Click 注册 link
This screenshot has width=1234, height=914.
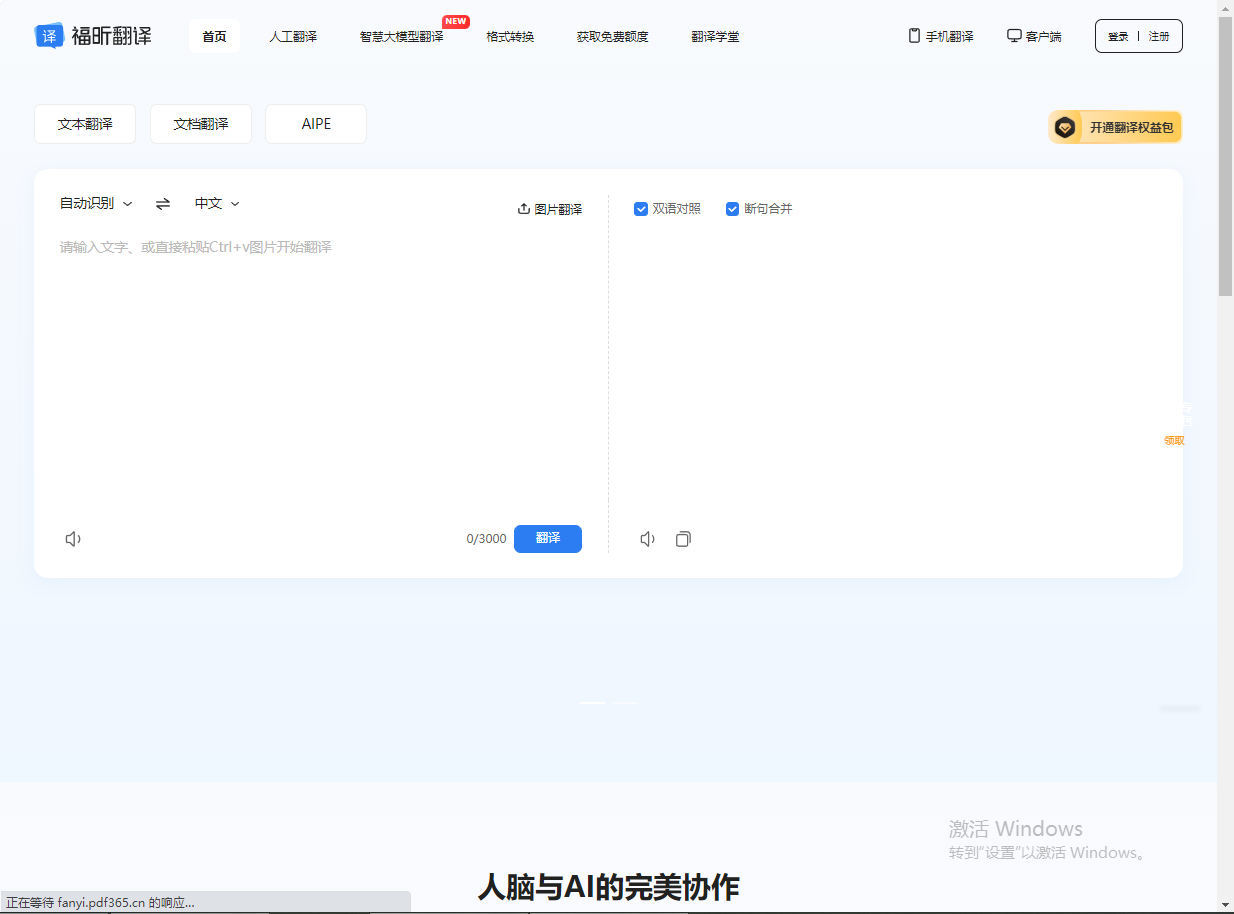pos(1159,36)
